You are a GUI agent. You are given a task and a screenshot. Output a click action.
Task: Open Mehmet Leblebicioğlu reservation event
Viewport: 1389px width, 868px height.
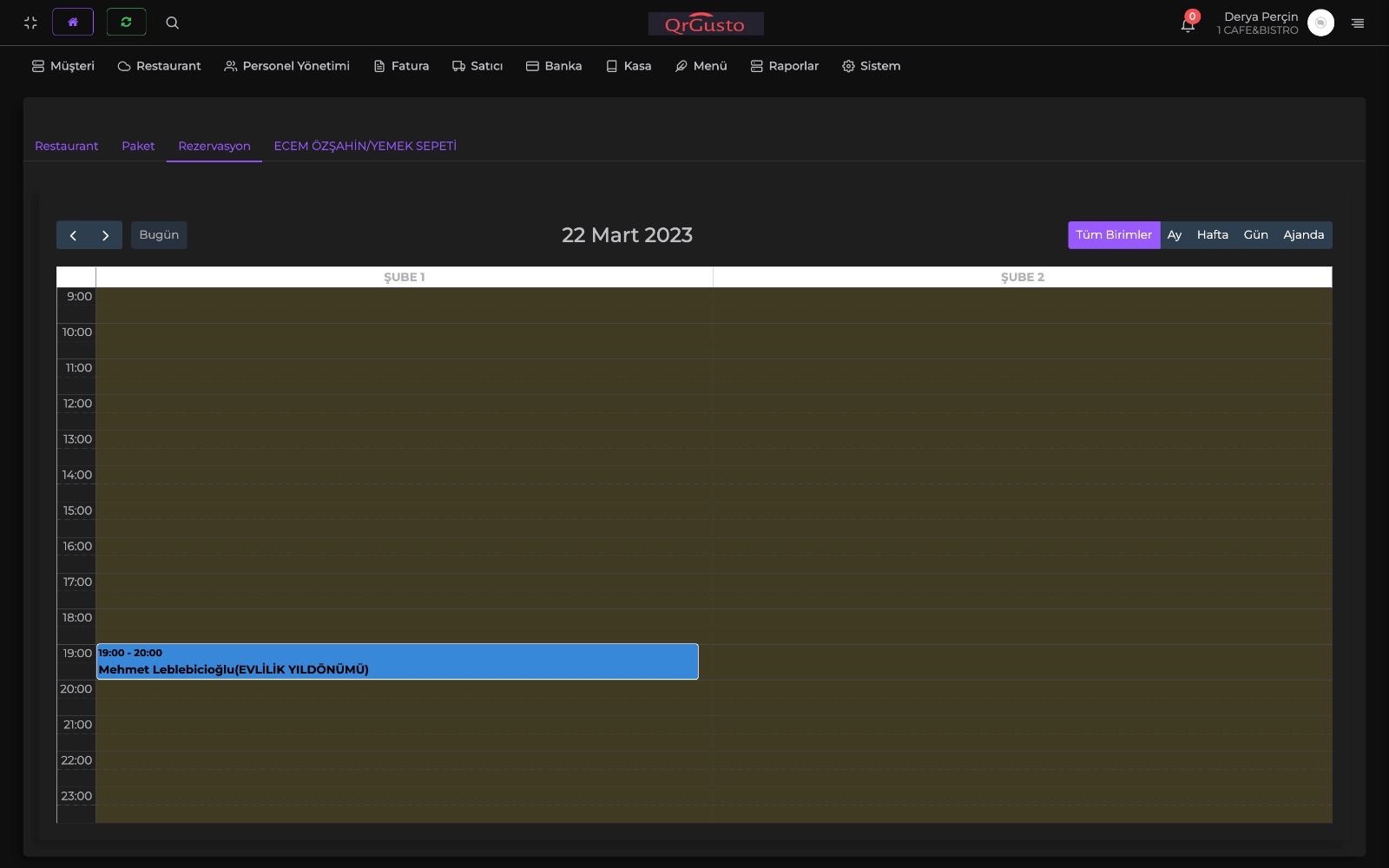point(397,662)
